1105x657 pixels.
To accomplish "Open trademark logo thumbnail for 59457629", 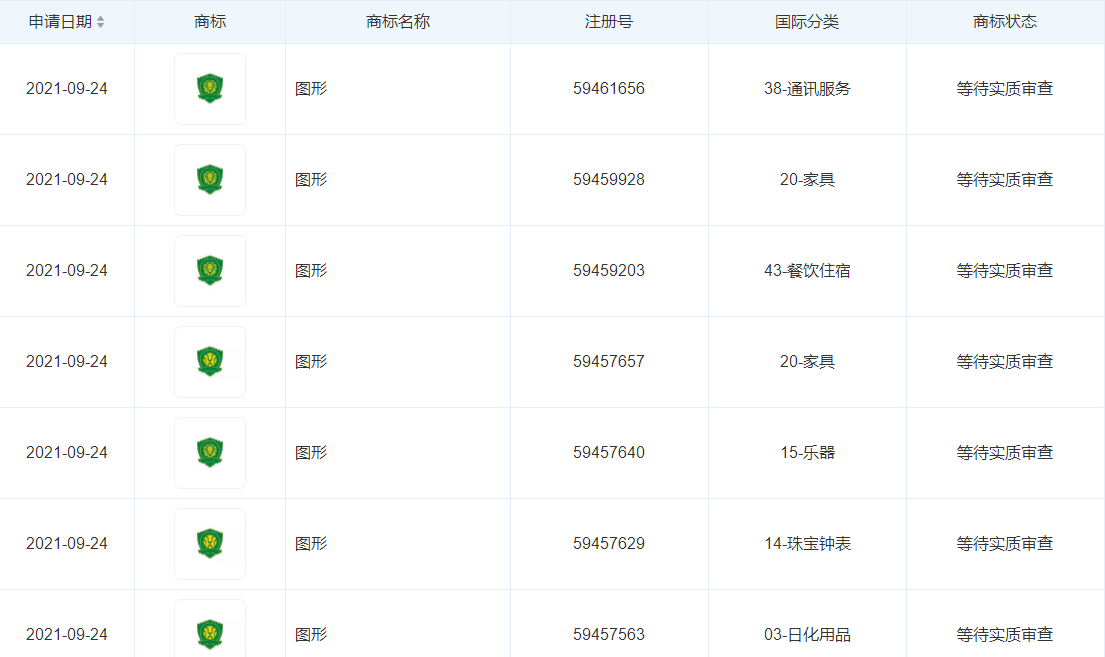I will pyautogui.click(x=210, y=544).
